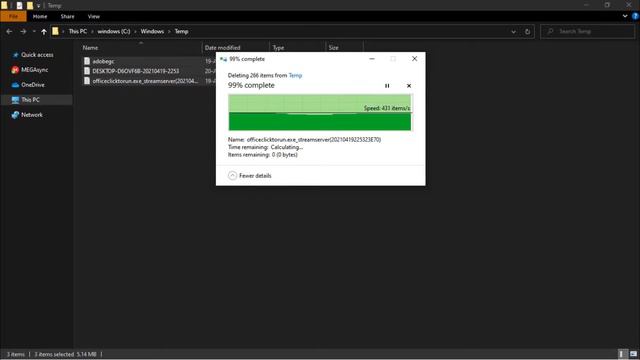
Task: Open the Temp link in dialog
Action: pos(295,76)
